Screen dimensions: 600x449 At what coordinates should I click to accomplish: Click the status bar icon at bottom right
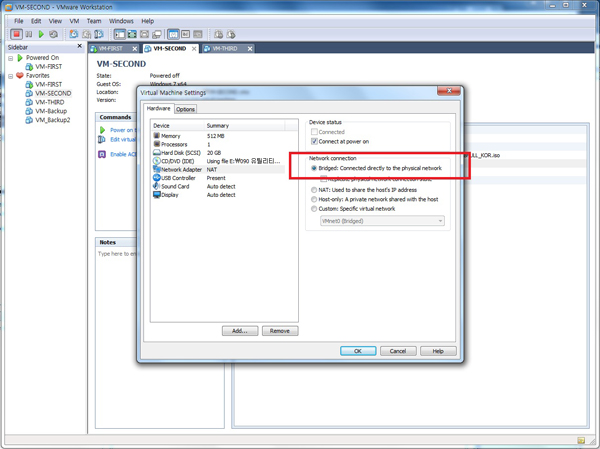581,440
